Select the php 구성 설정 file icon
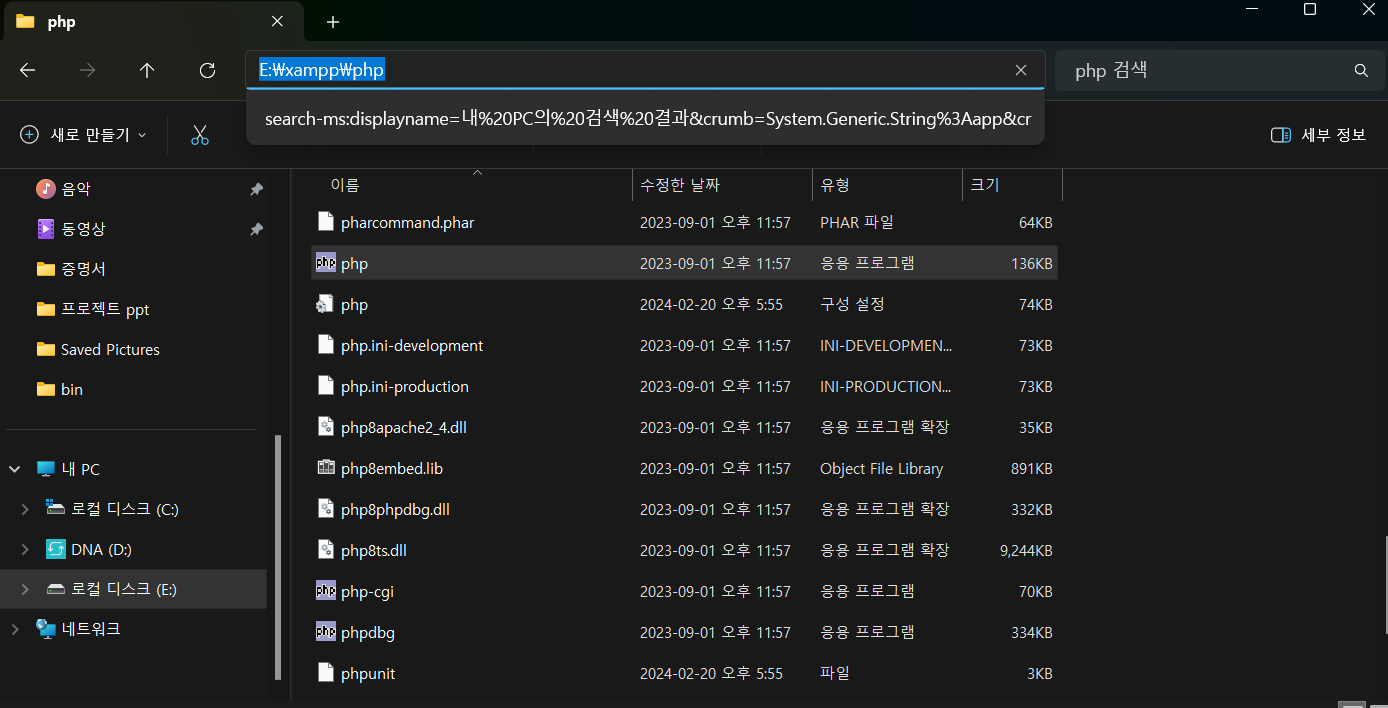This screenshot has width=1388, height=708. [x=325, y=303]
